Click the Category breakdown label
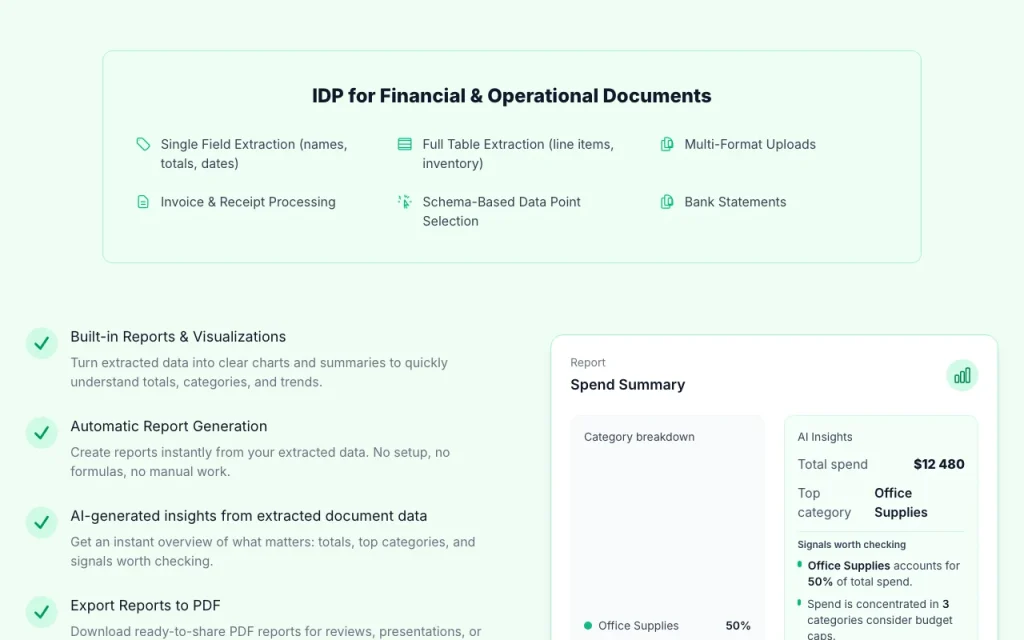The image size is (1024, 640). click(639, 437)
